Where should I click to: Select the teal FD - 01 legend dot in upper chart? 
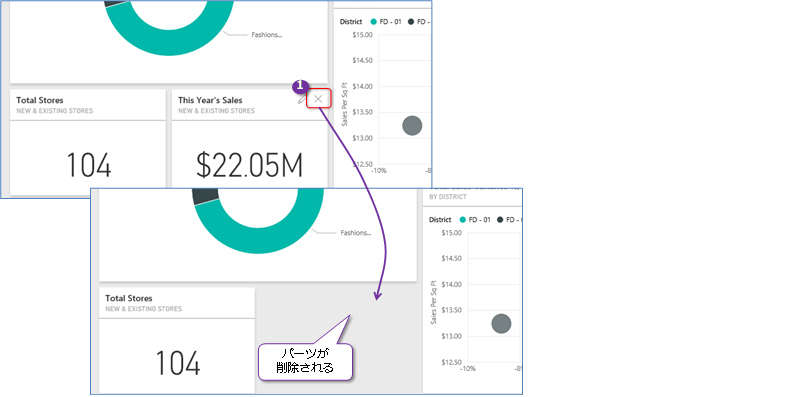pos(373,21)
